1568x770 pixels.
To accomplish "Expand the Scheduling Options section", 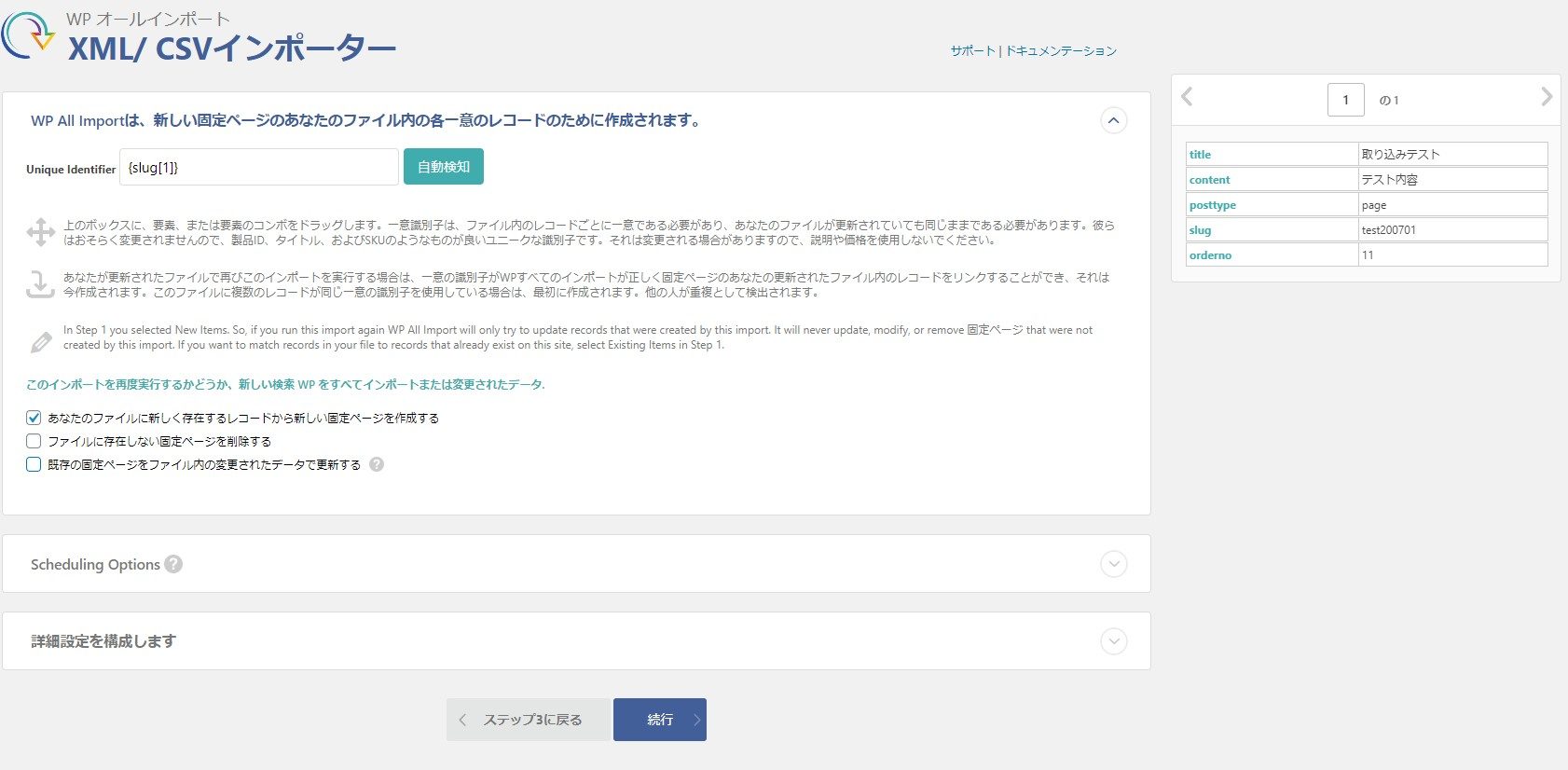I will [1114, 564].
